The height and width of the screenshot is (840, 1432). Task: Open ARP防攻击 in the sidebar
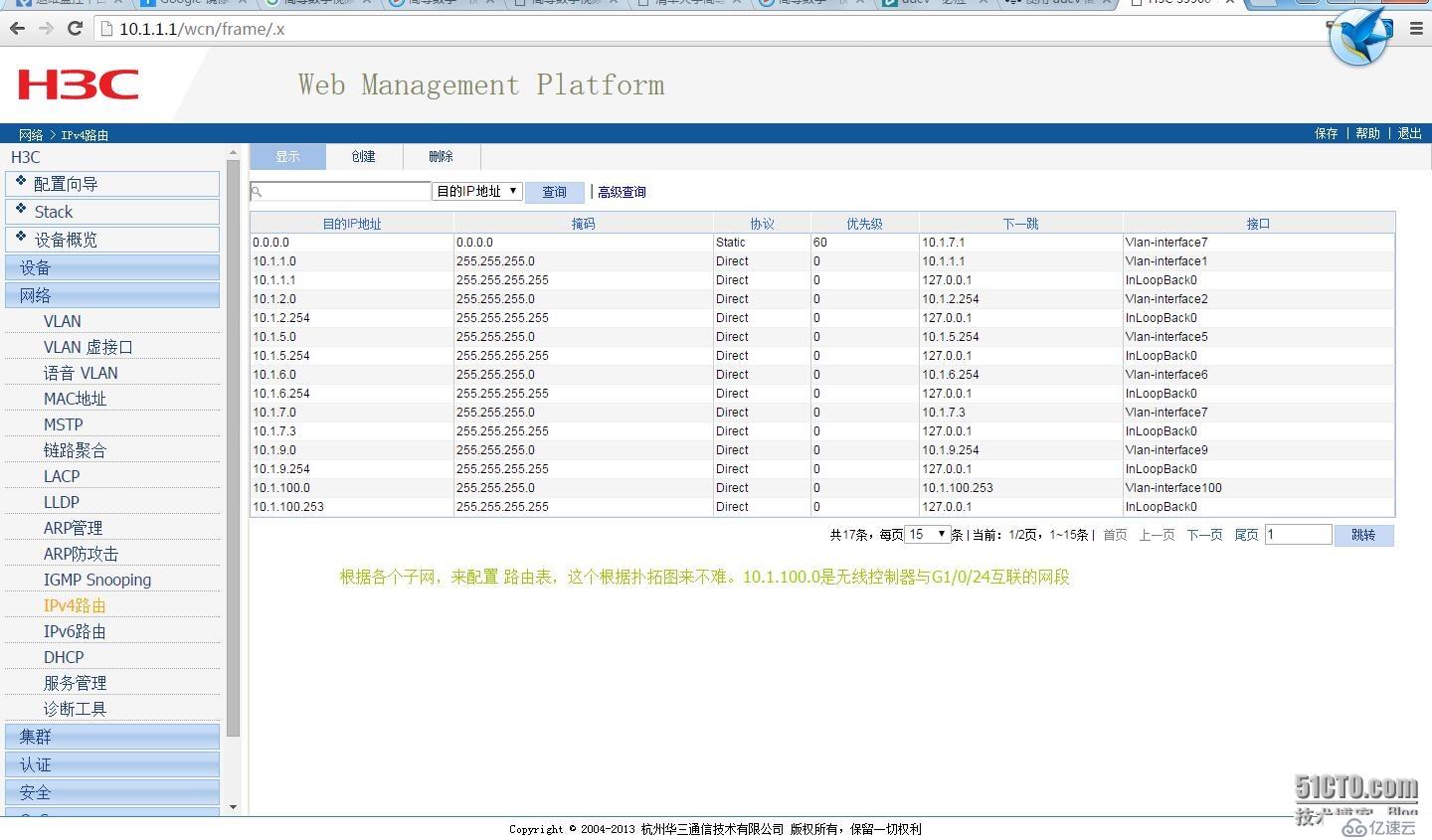coord(81,554)
